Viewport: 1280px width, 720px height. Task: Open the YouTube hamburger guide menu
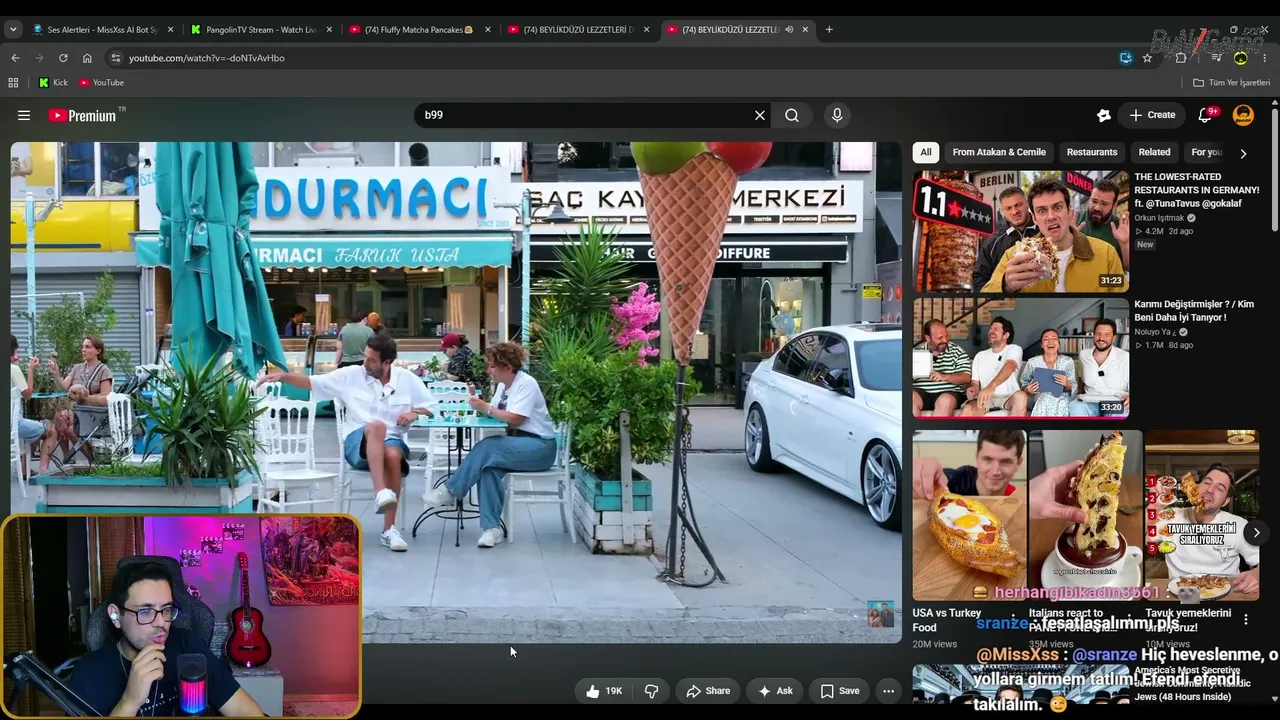[24, 115]
